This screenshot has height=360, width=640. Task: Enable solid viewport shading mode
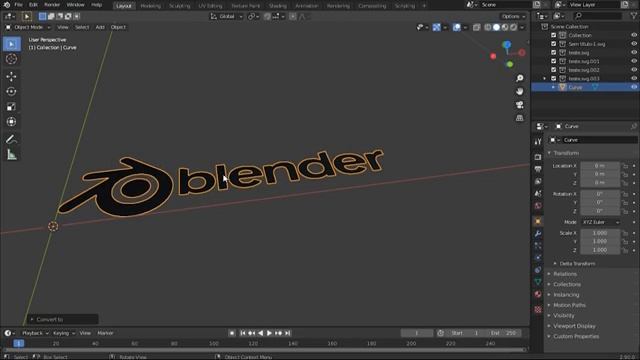coord(496,27)
